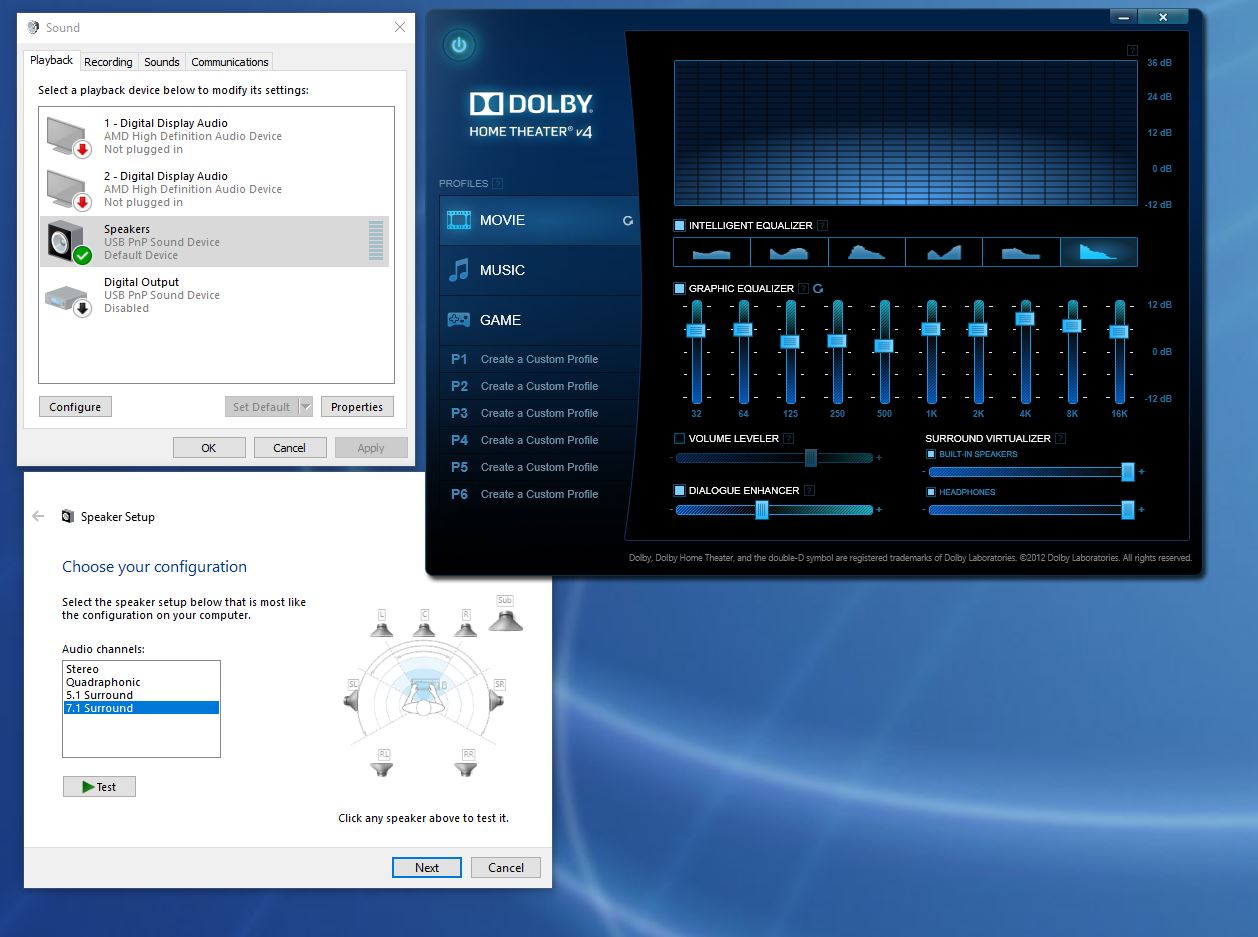Select the Movie profile film icon
The width and height of the screenshot is (1258, 937).
pos(459,220)
